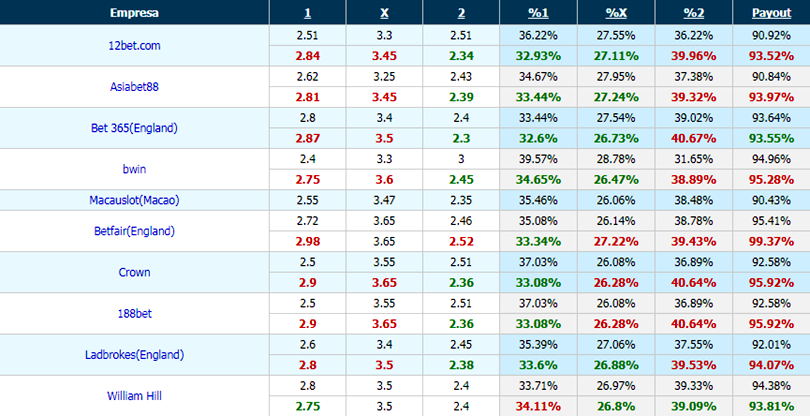Sort by the Payout column header
Screen dimensions: 810x416
(x=771, y=13)
